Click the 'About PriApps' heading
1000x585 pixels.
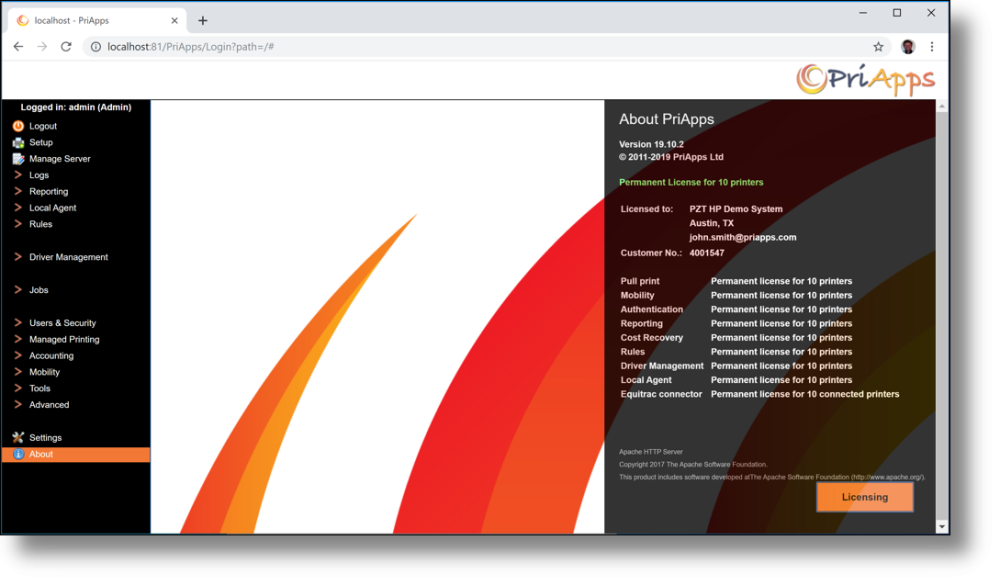pyautogui.click(x=666, y=119)
